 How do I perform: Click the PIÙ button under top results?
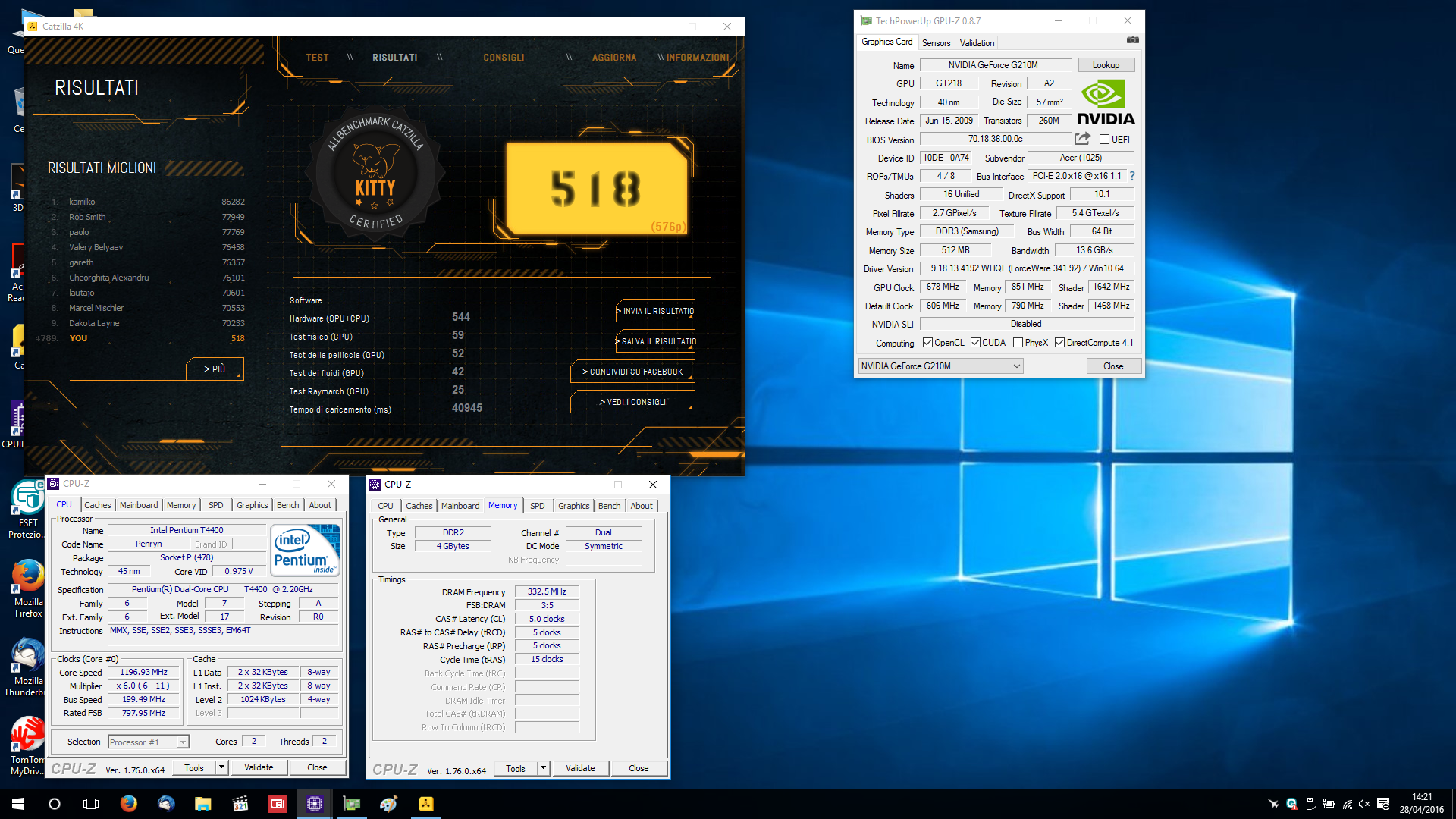click(215, 369)
